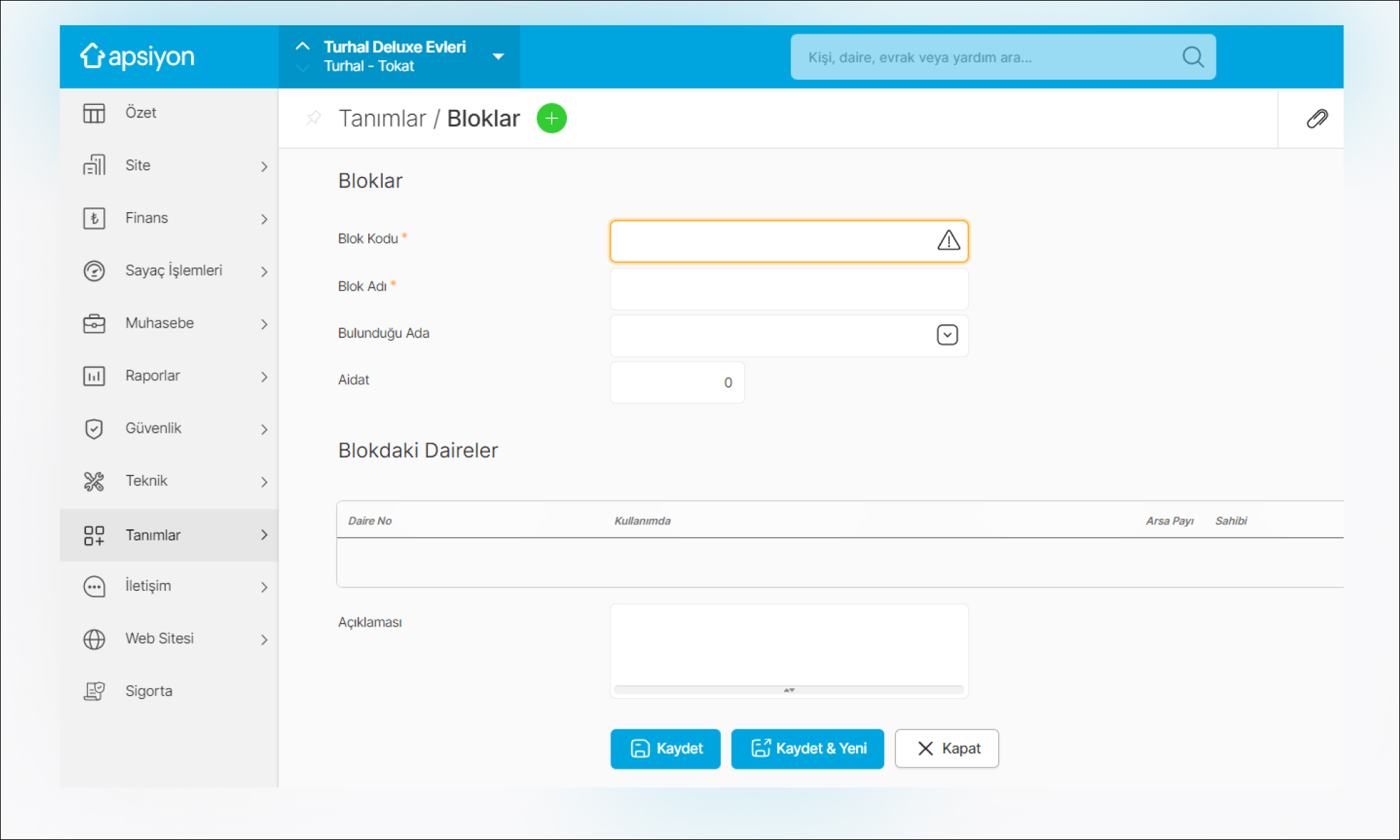Select the Tanımlar menu item
Viewport: 1400px width, 840px height.
[153, 535]
